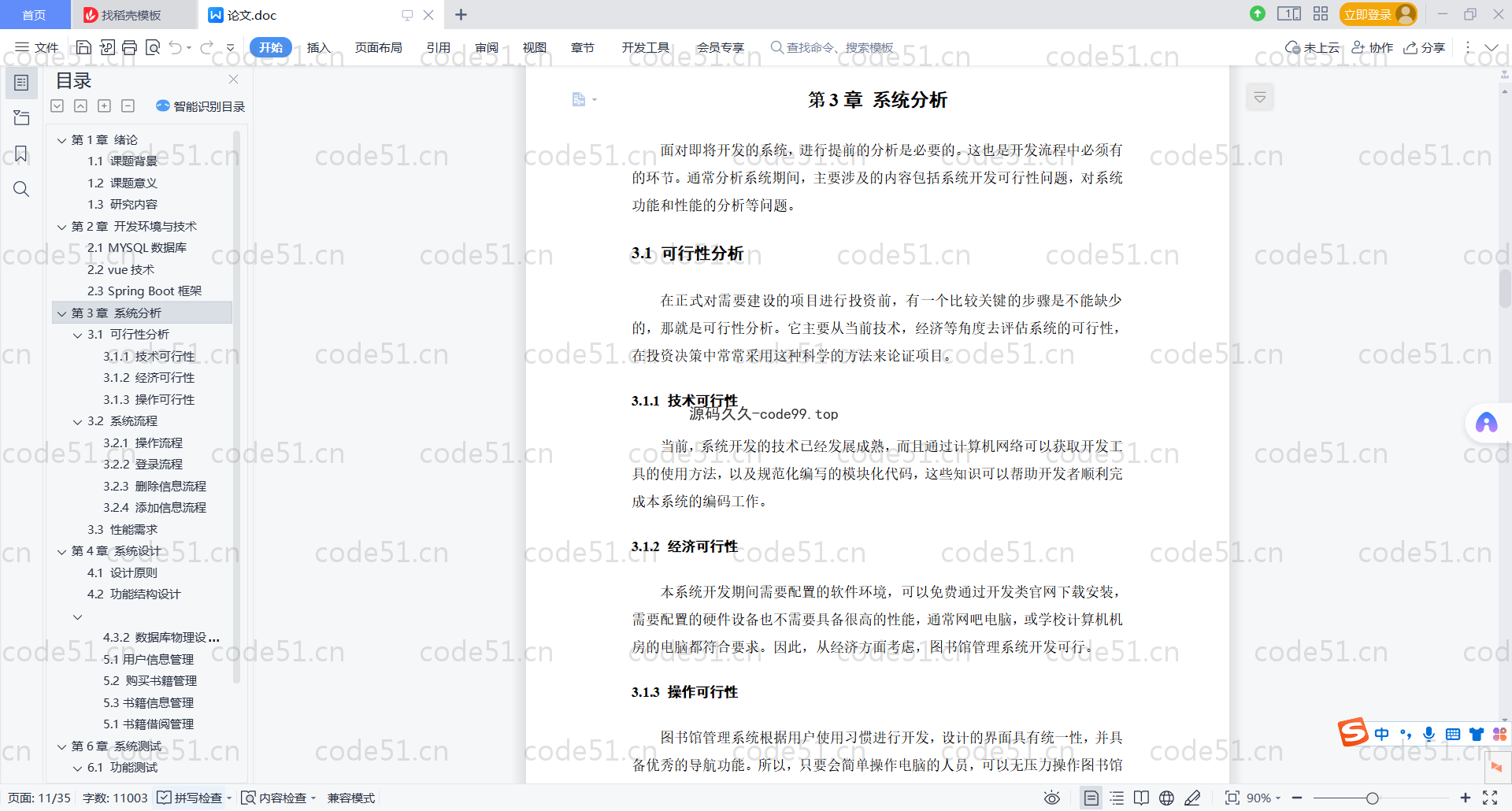Click the Redo arrow
1512x811 pixels.
(x=206, y=47)
